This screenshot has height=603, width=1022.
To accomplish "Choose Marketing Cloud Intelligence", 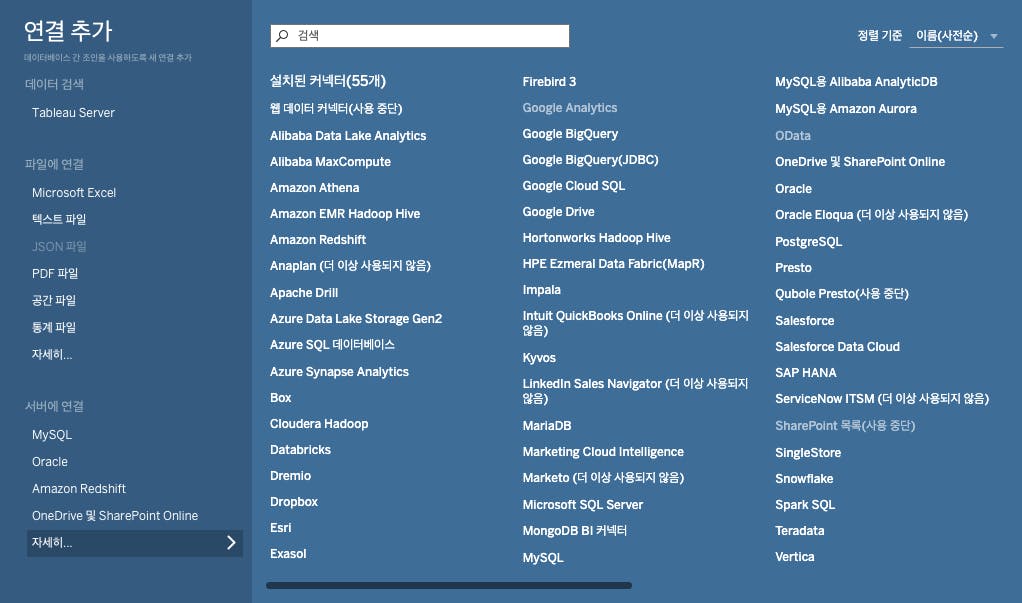I will click(602, 452).
